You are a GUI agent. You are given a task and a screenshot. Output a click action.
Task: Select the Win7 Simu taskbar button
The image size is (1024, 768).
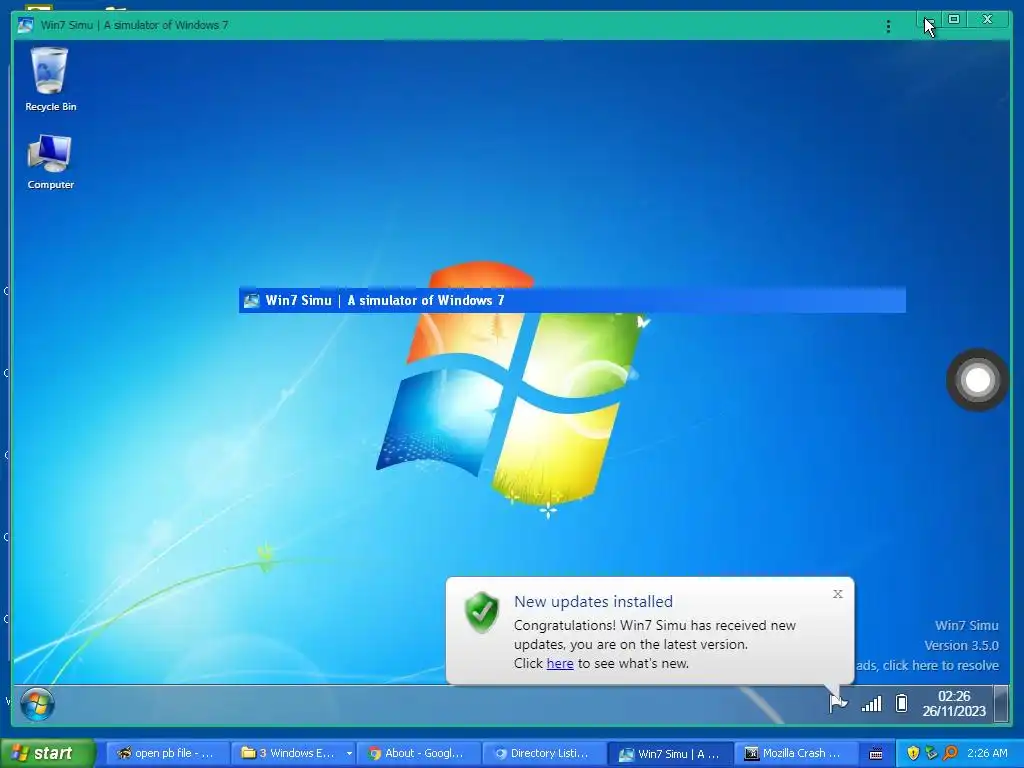click(670, 754)
